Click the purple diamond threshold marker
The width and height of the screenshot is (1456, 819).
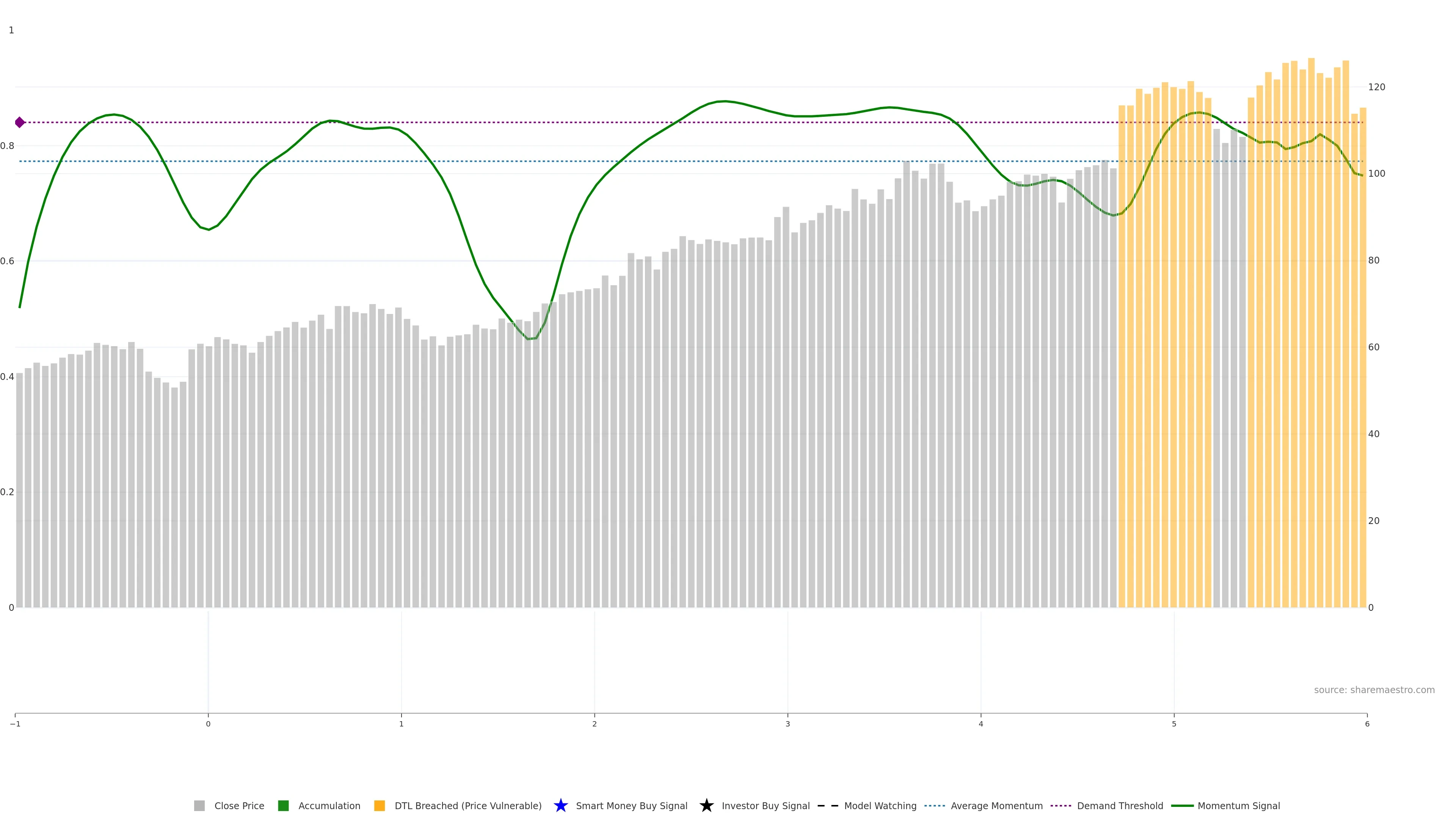tap(20, 122)
